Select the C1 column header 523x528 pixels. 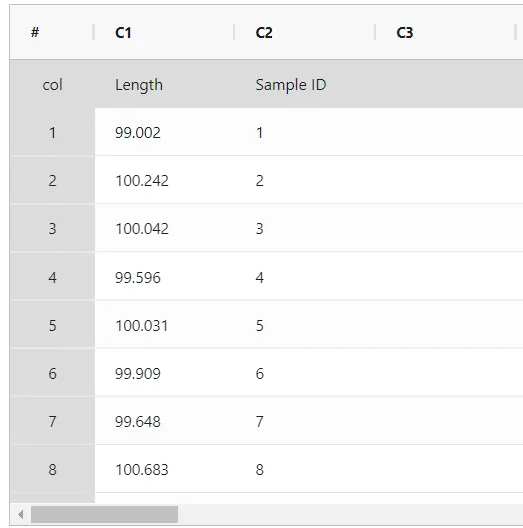(x=164, y=33)
